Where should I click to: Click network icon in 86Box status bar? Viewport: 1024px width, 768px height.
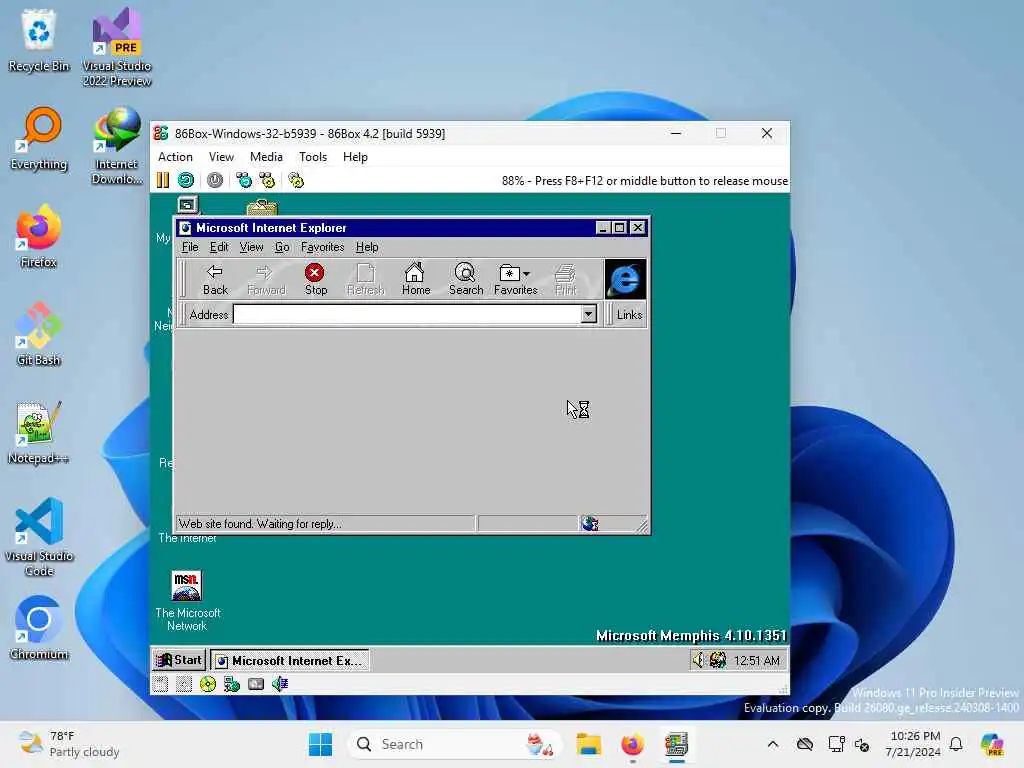232,684
